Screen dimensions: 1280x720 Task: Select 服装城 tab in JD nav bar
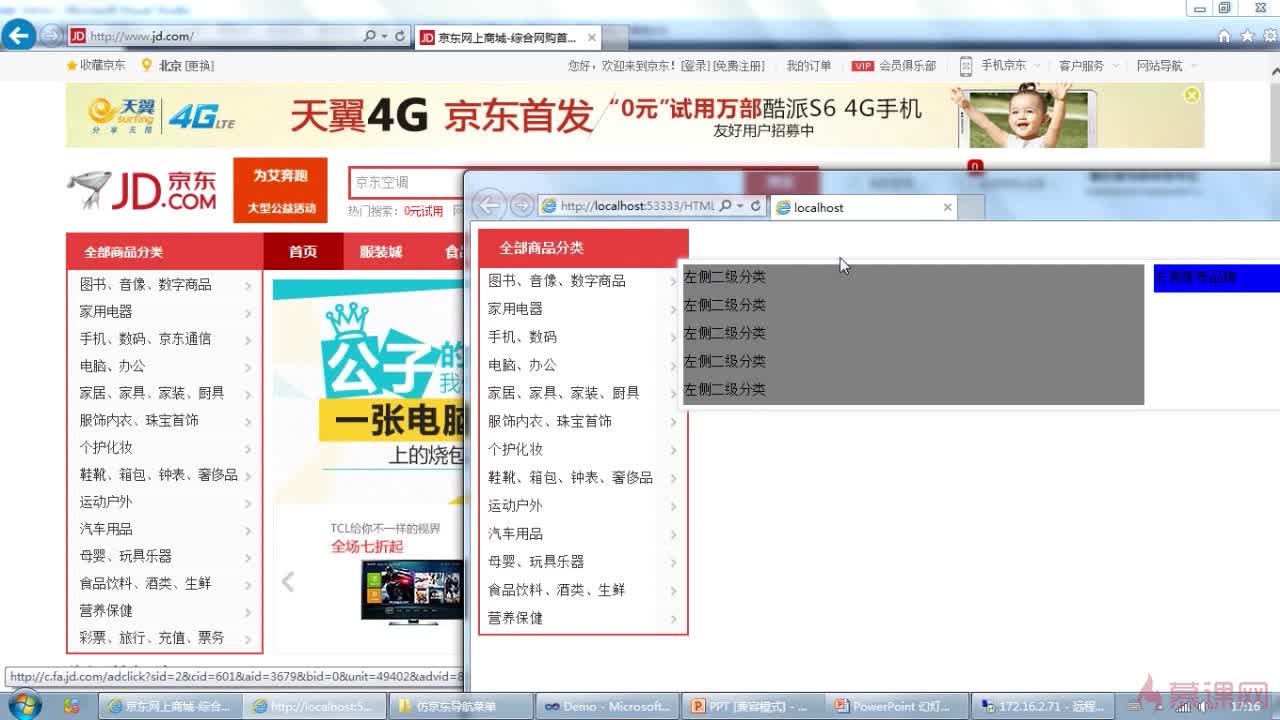[381, 252]
